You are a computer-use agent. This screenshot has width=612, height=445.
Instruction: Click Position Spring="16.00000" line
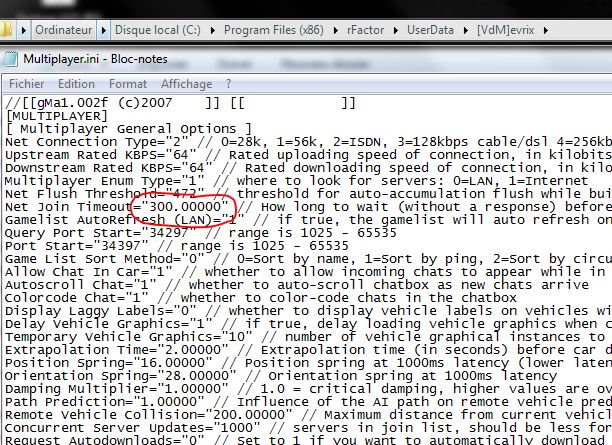click(308, 363)
